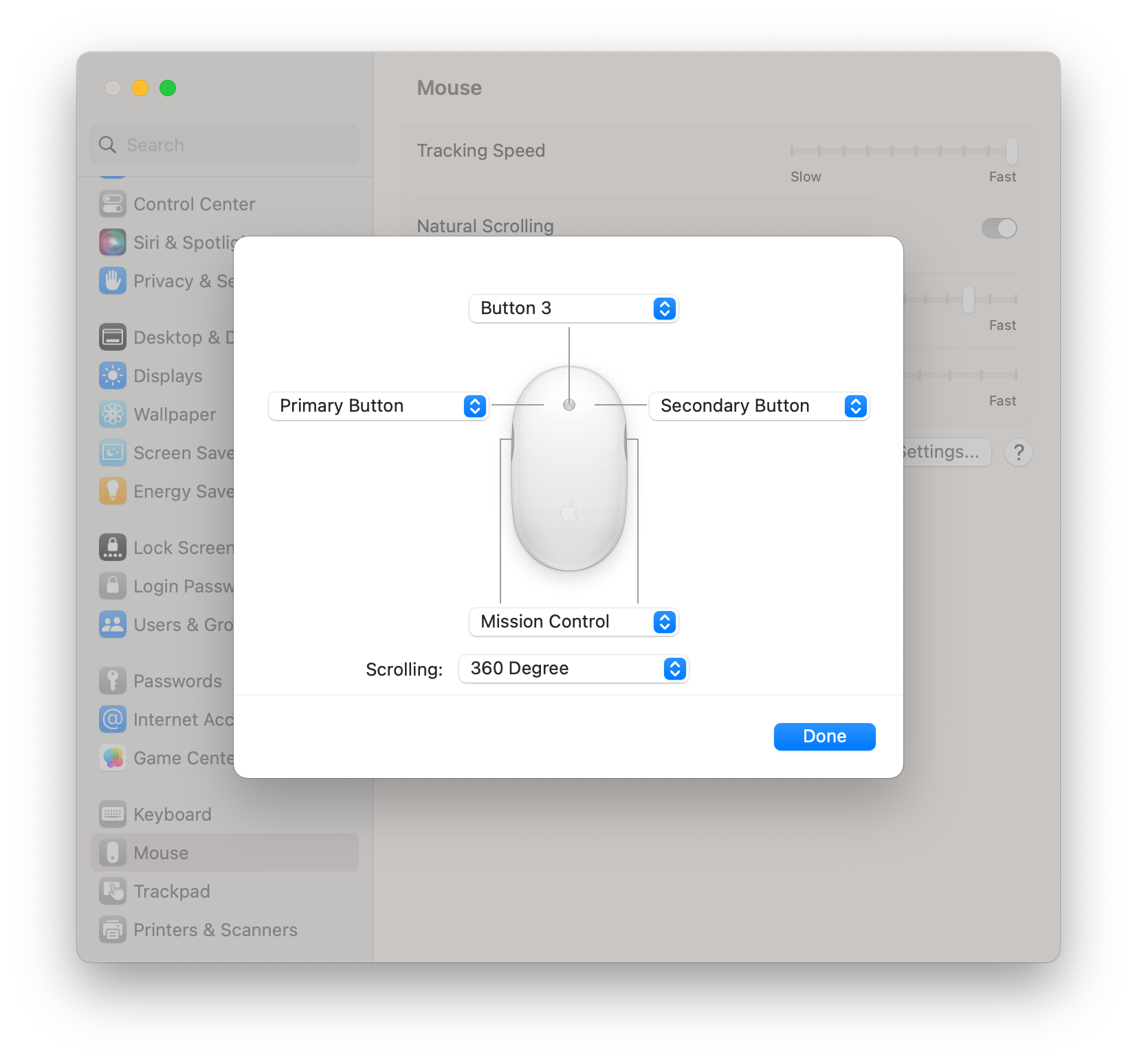Select Printers & Scanners label
The width and height of the screenshot is (1137, 1064).
click(216, 930)
